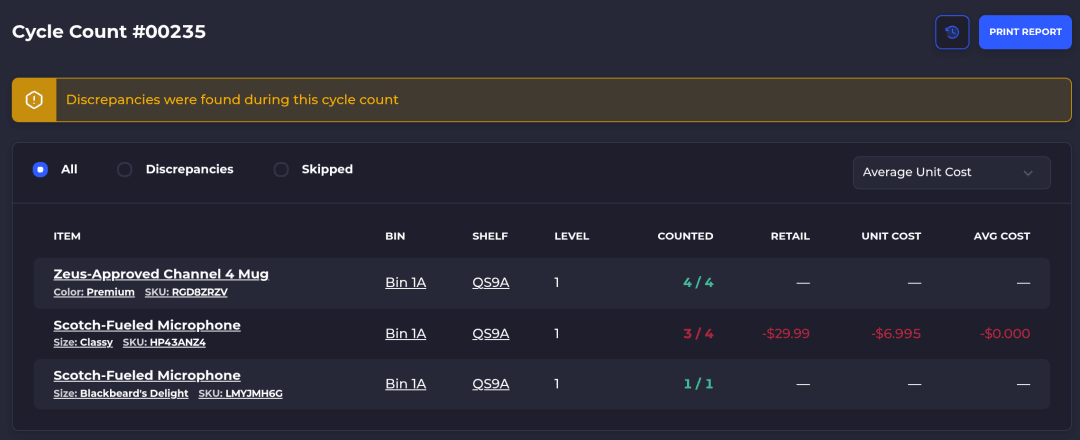Open the Average Unit Cost dropdown

pyautogui.click(x=951, y=172)
